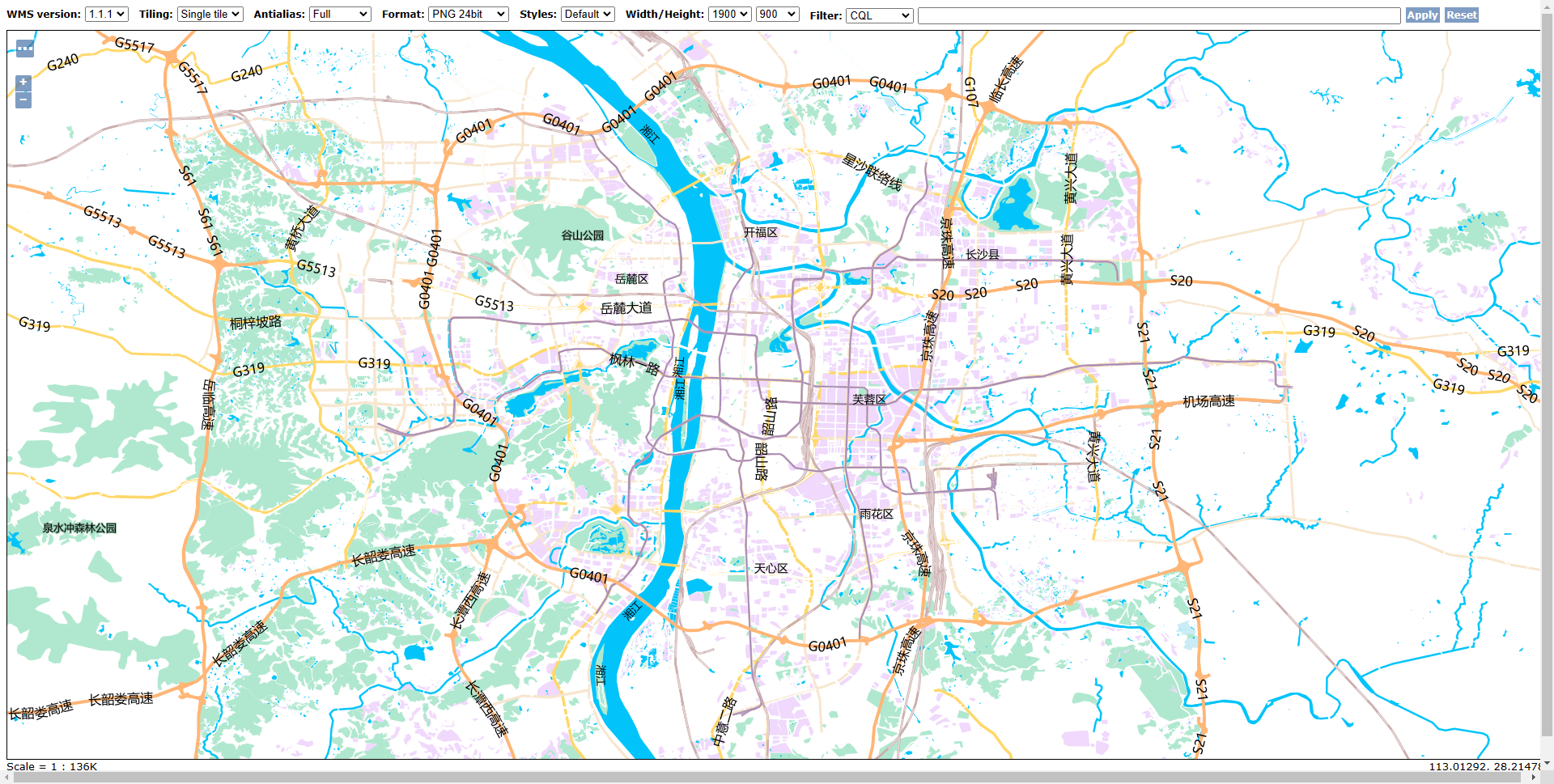Click the filter expression input field
The width and height of the screenshot is (1554, 784).
pos(1159,15)
